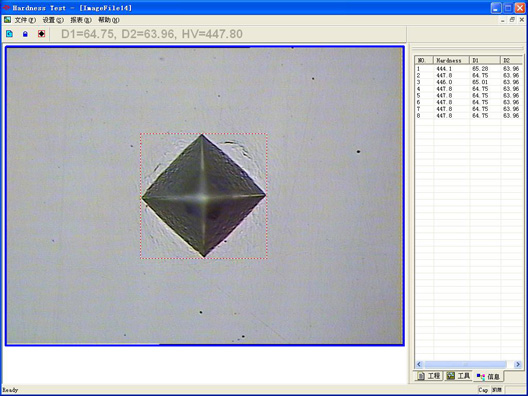Switch to the 工程 tab
The height and width of the screenshot is (396, 528).
pyautogui.click(x=429, y=376)
